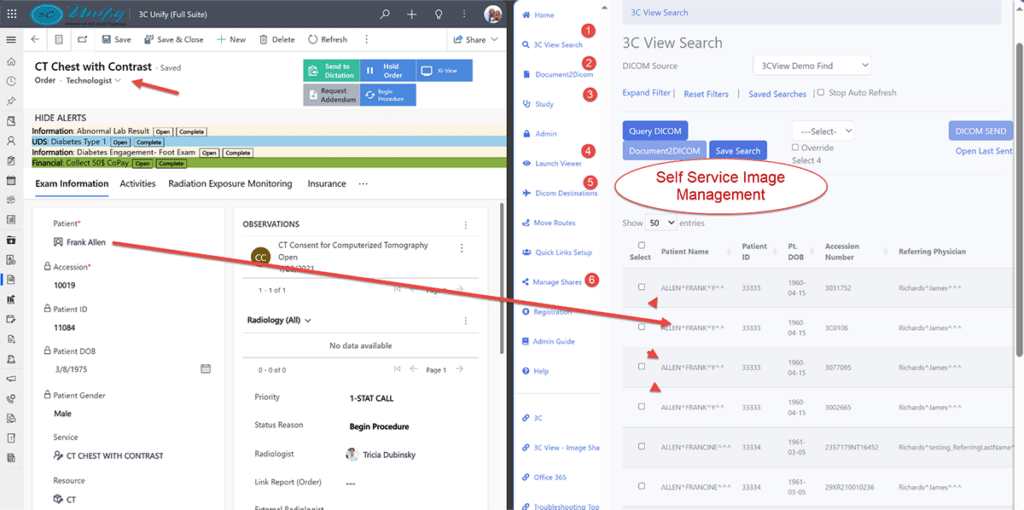This screenshot has height=510, width=1024.
Task: Click the Reset Filters link
Action: coord(706,93)
